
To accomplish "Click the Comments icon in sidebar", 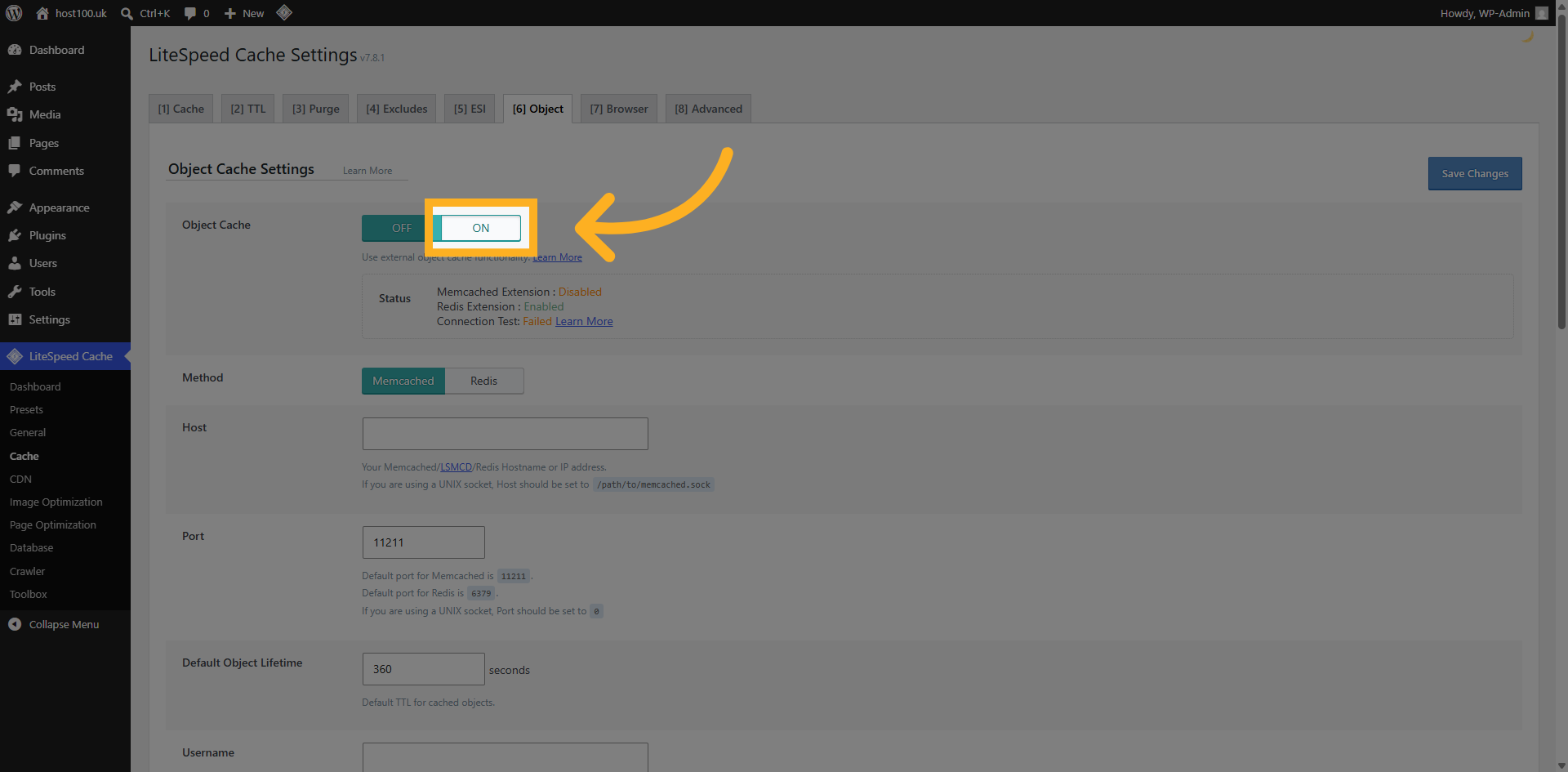I will pyautogui.click(x=15, y=171).
